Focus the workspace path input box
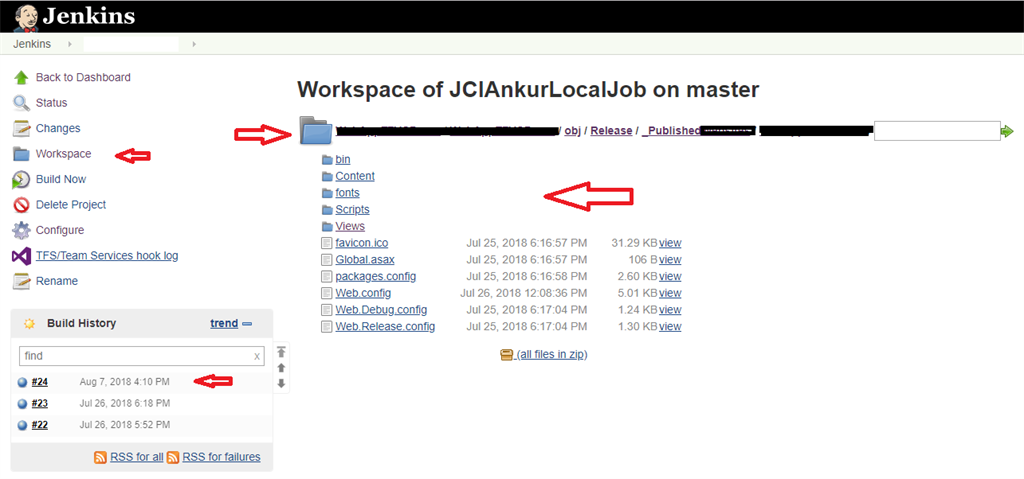Image resolution: width=1024 pixels, height=479 pixels. pos(936,131)
